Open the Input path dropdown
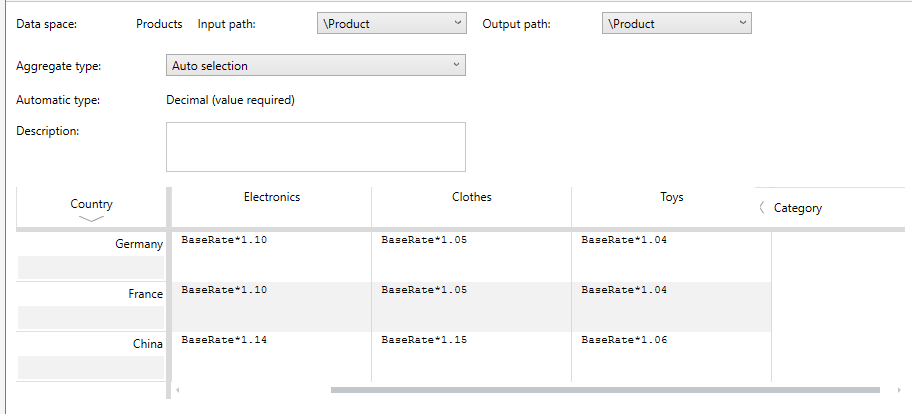The height and width of the screenshot is (414, 912). click(391, 23)
